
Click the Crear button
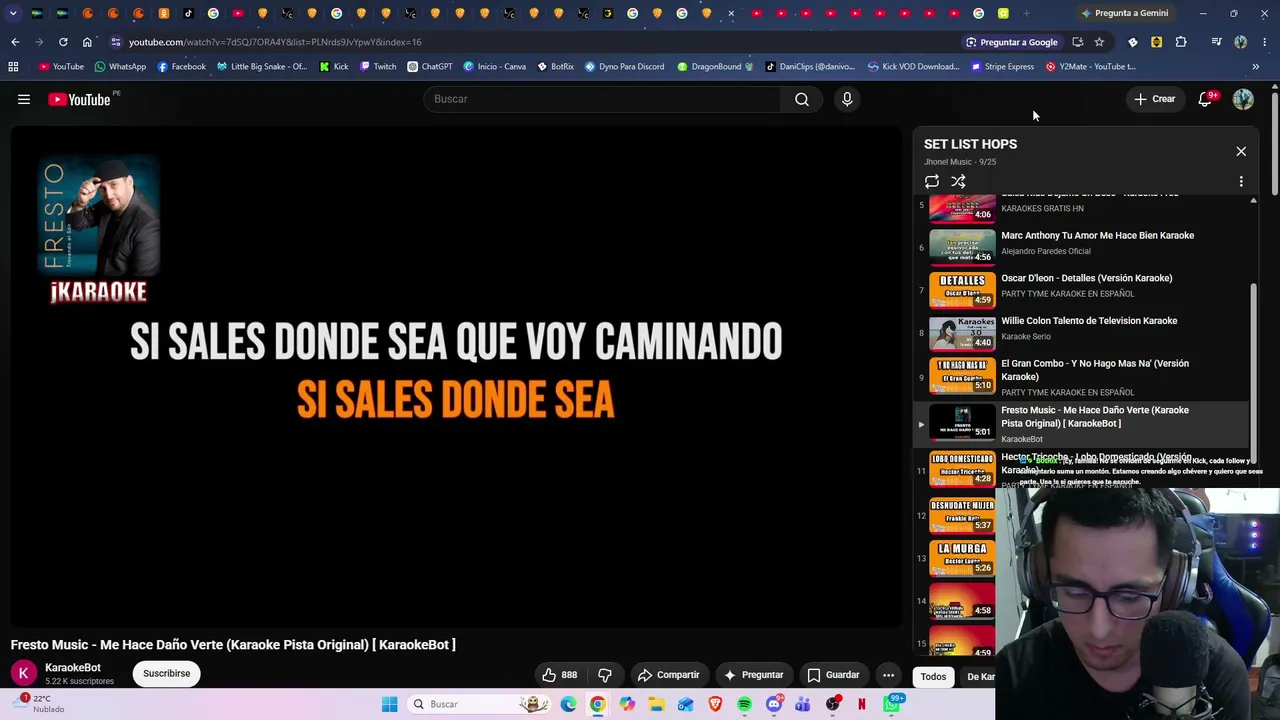point(1154,99)
